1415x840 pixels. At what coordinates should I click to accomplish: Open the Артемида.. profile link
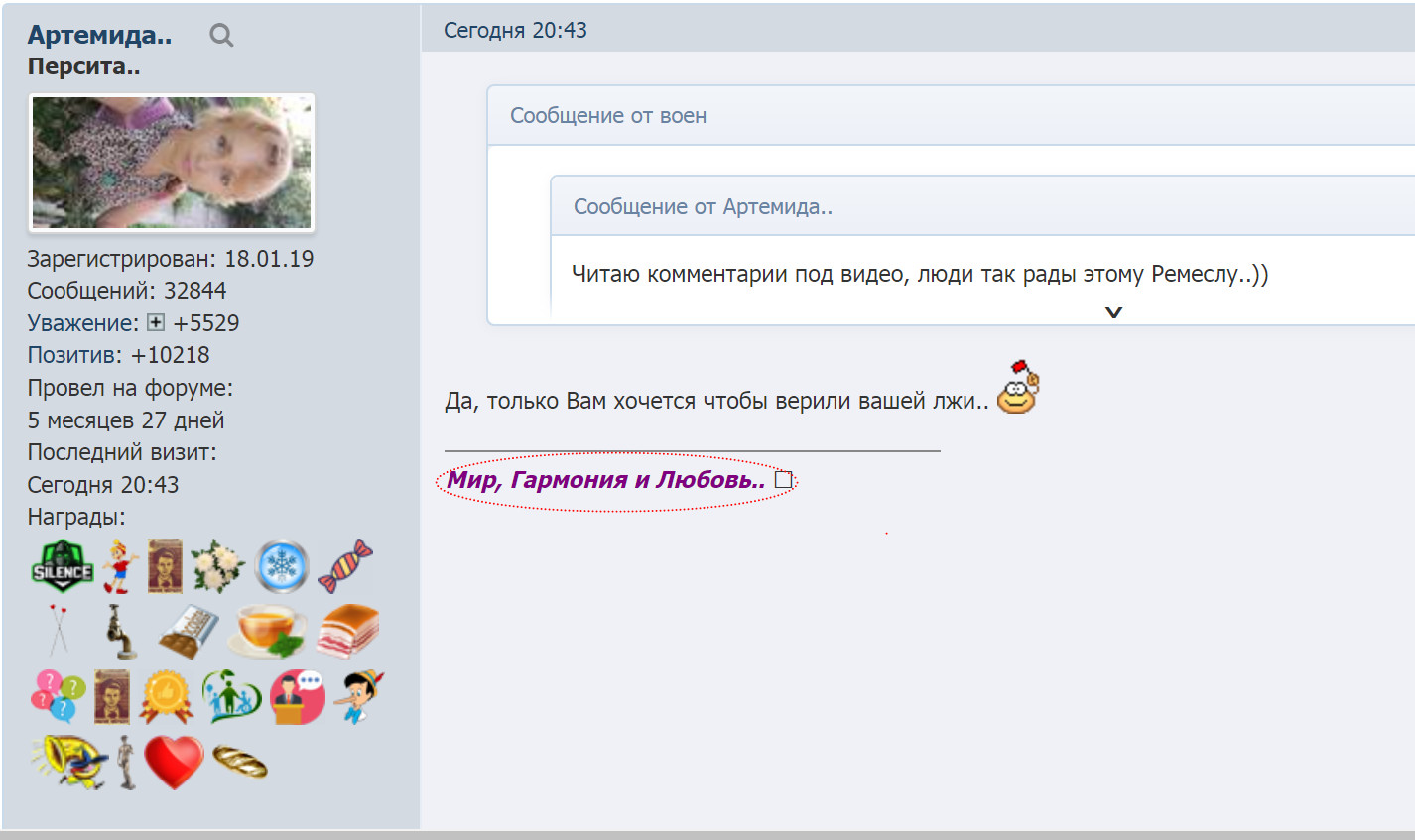point(99,35)
